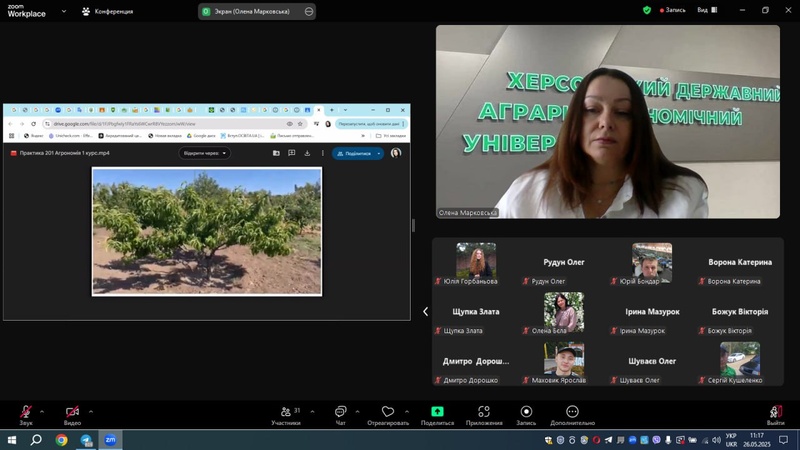Select Олена Бела participant video thumbnail
800x450 pixels.
564,310
